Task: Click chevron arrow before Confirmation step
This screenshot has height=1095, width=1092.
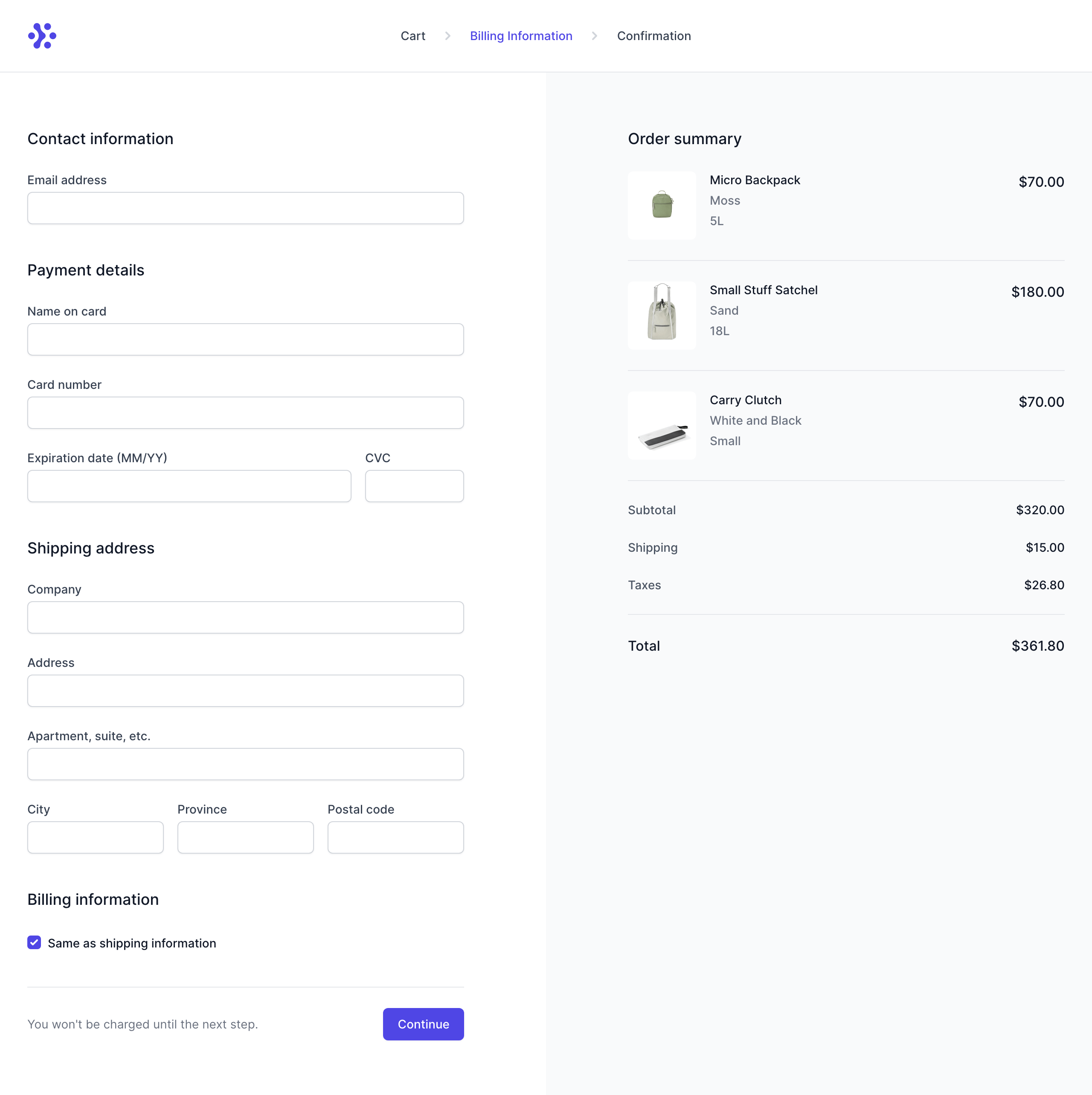Action: point(594,36)
